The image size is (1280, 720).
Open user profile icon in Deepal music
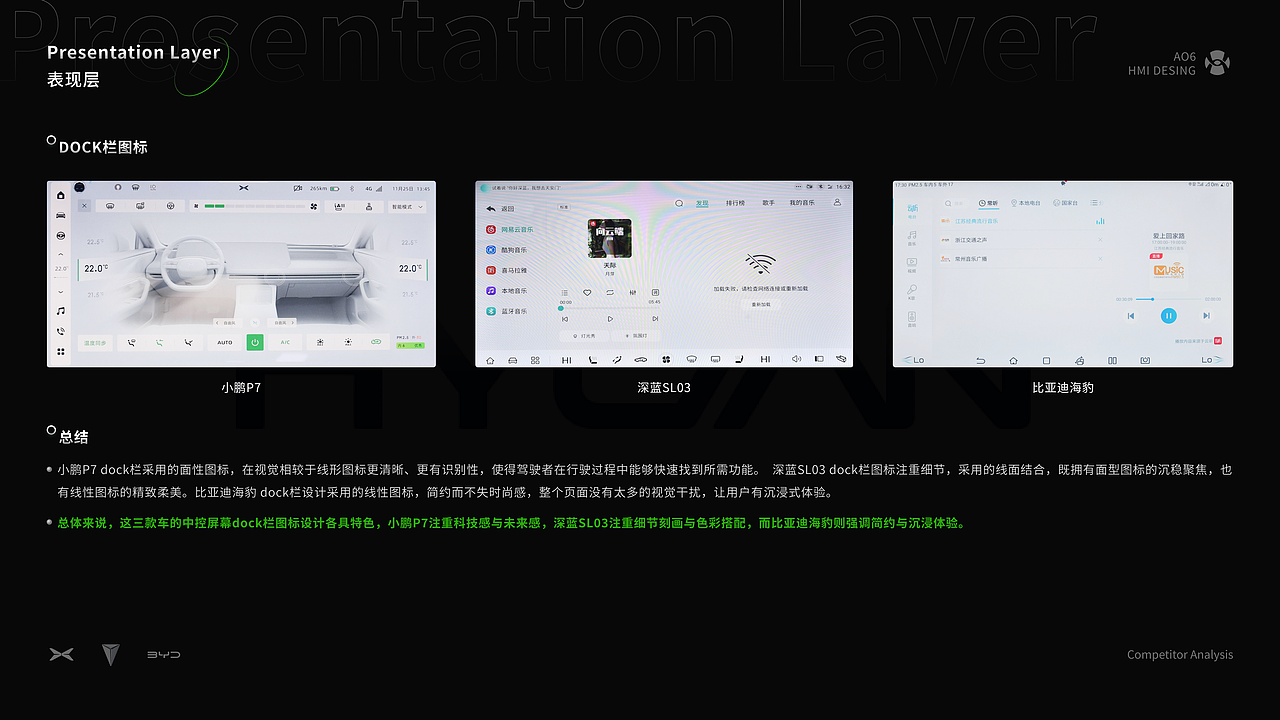(x=837, y=202)
